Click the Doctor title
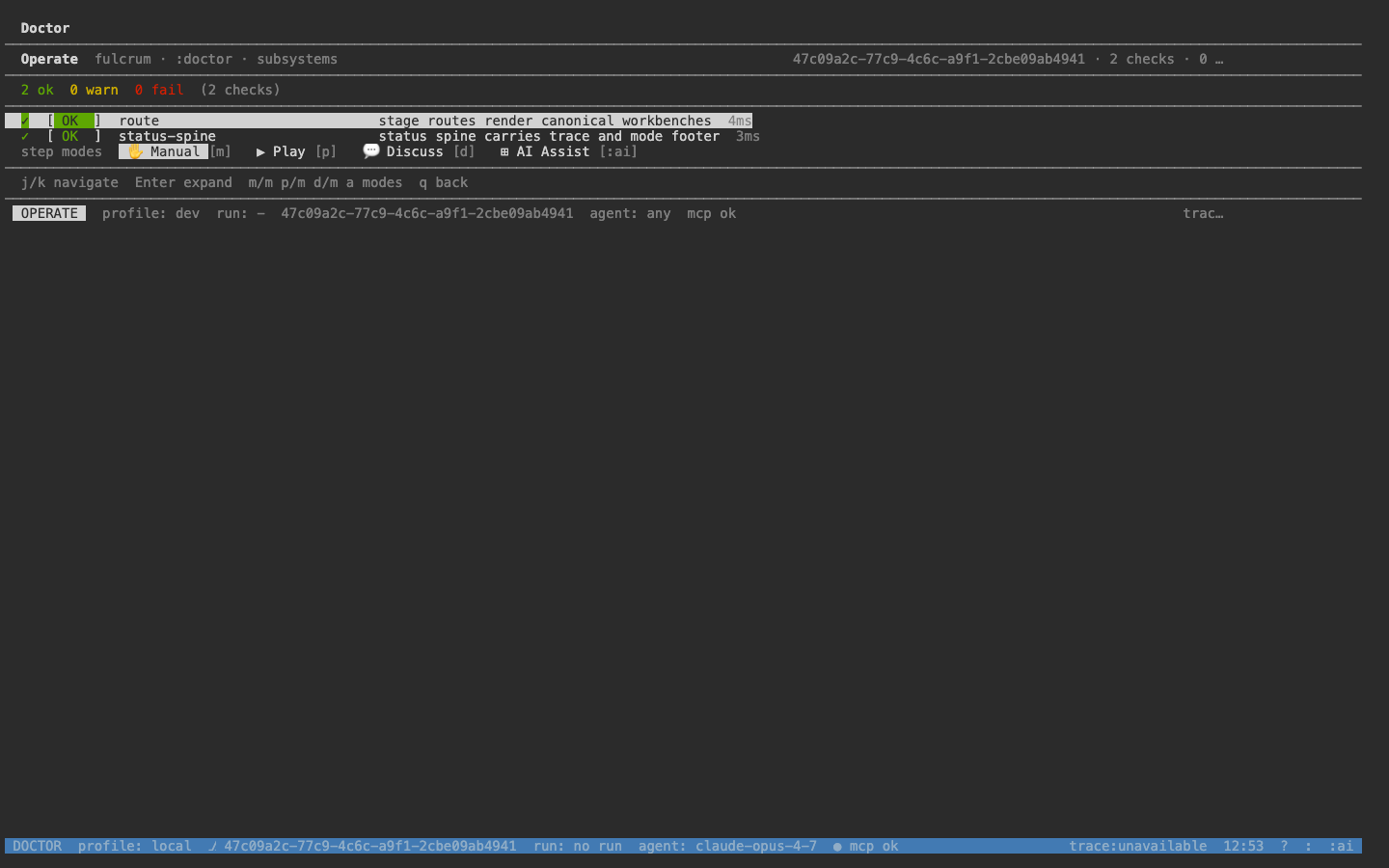Screen dimensions: 1389x868 pos(45,28)
